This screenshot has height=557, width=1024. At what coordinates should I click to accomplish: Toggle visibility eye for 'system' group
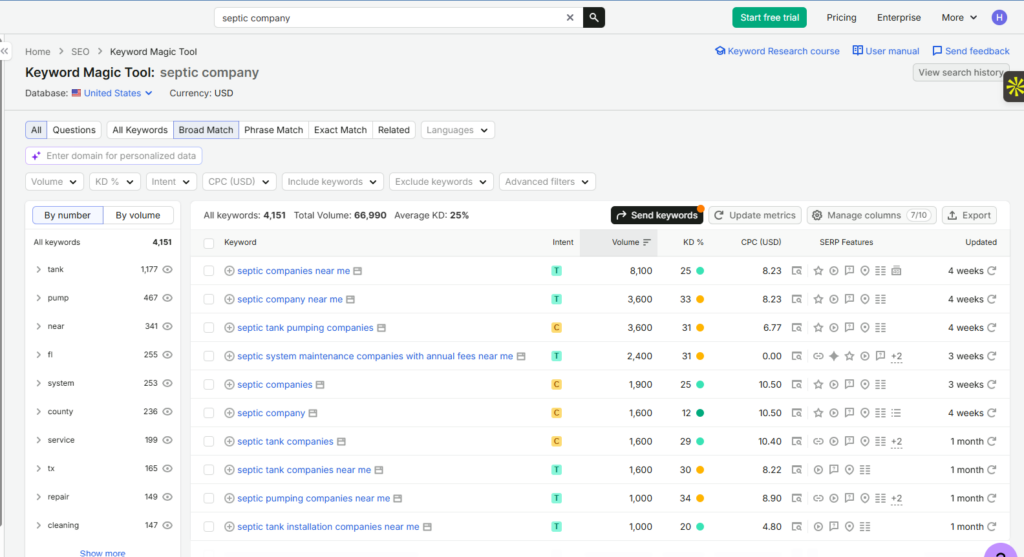tap(168, 383)
